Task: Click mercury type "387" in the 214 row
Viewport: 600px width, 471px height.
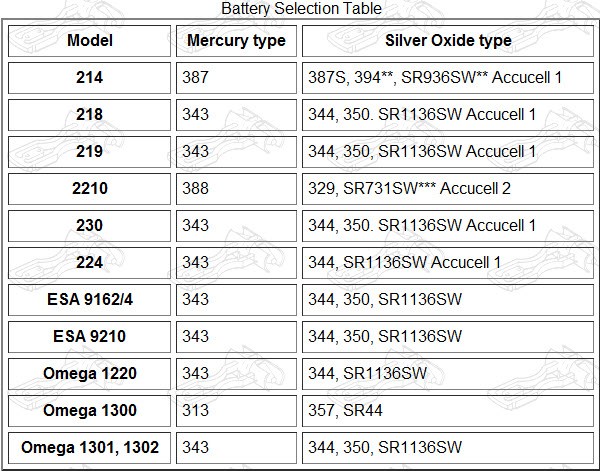Action: click(236, 78)
